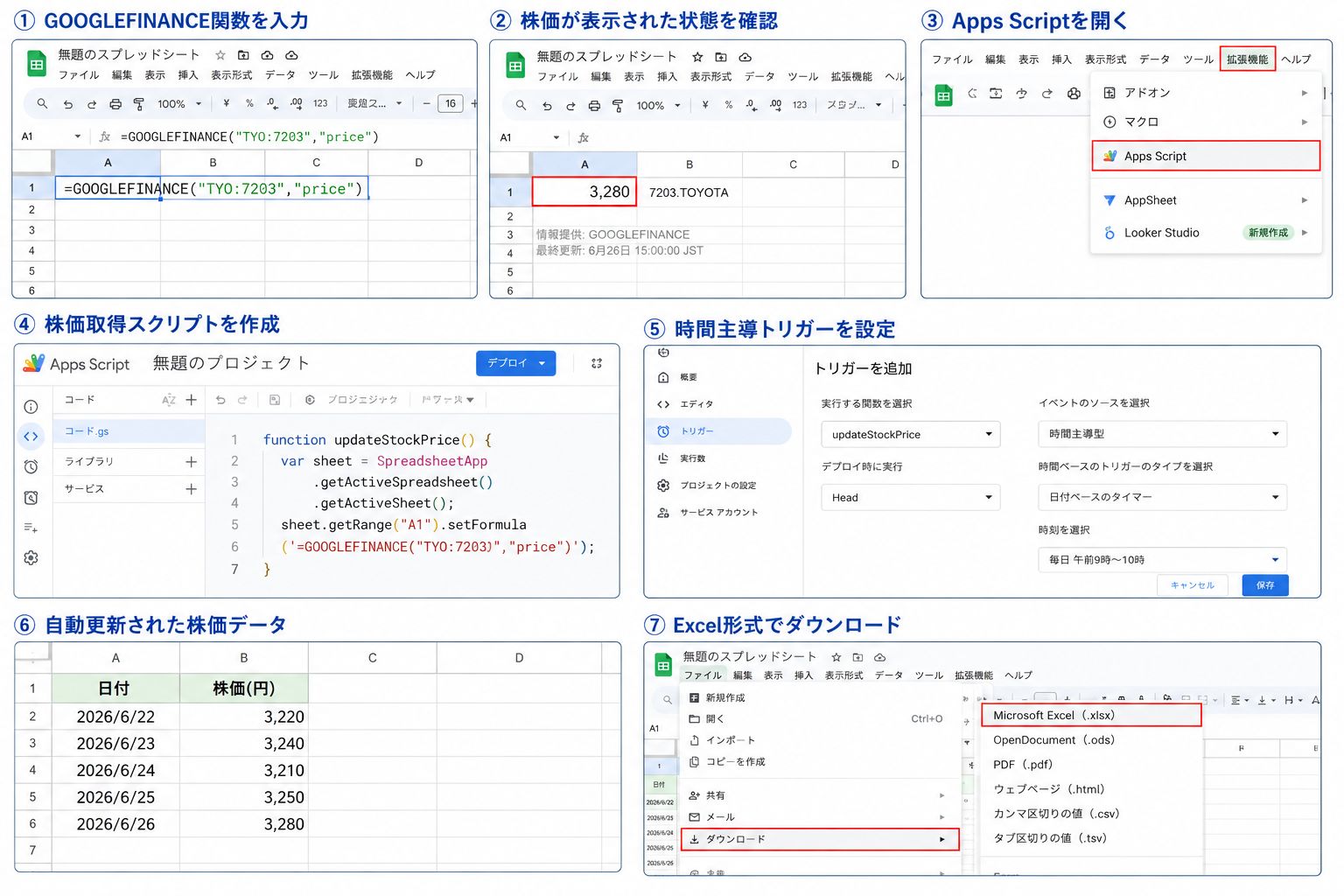
Task: Open the 毎日 午前9時〜10時 time dropdown
Action: point(1163,560)
